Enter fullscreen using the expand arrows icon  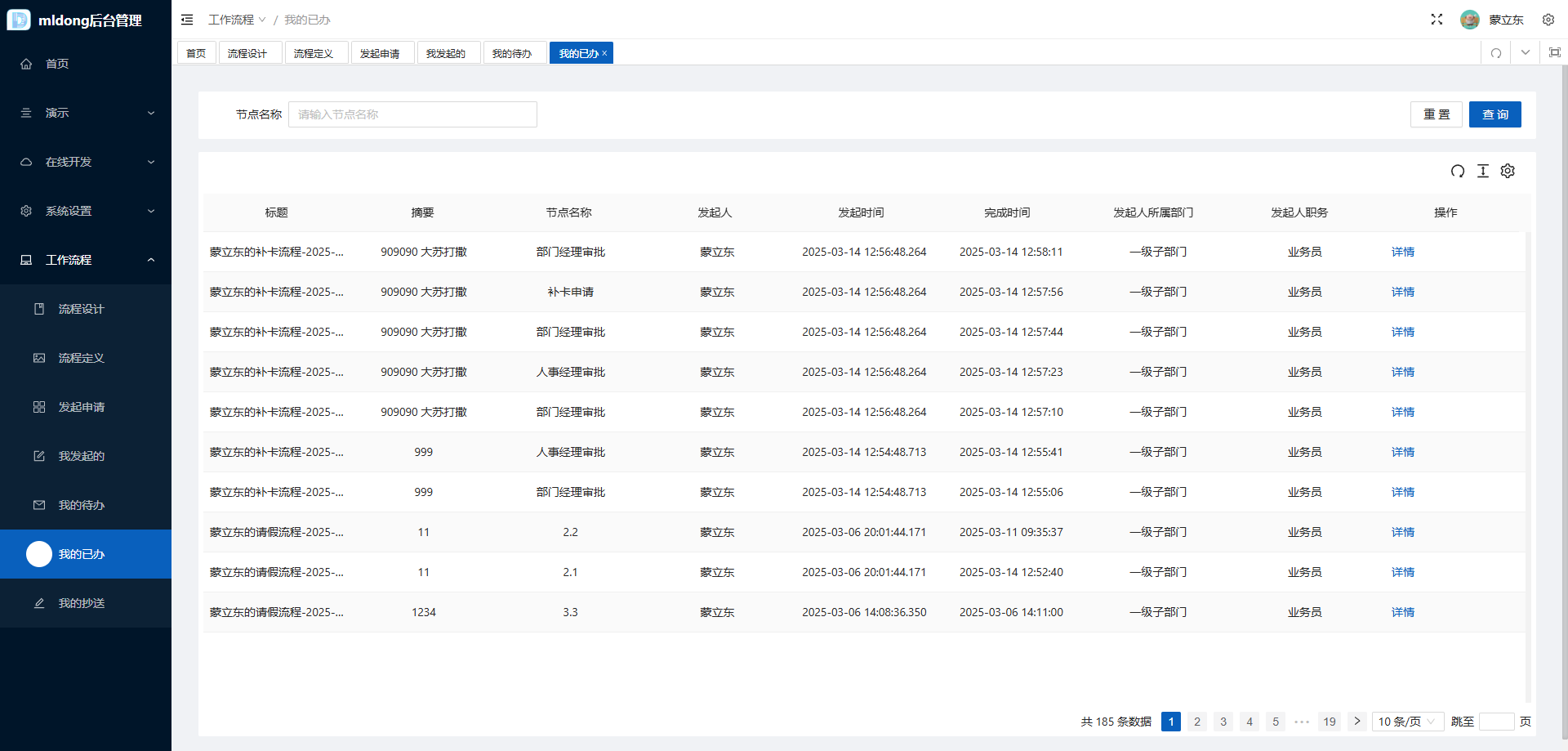(x=1437, y=20)
